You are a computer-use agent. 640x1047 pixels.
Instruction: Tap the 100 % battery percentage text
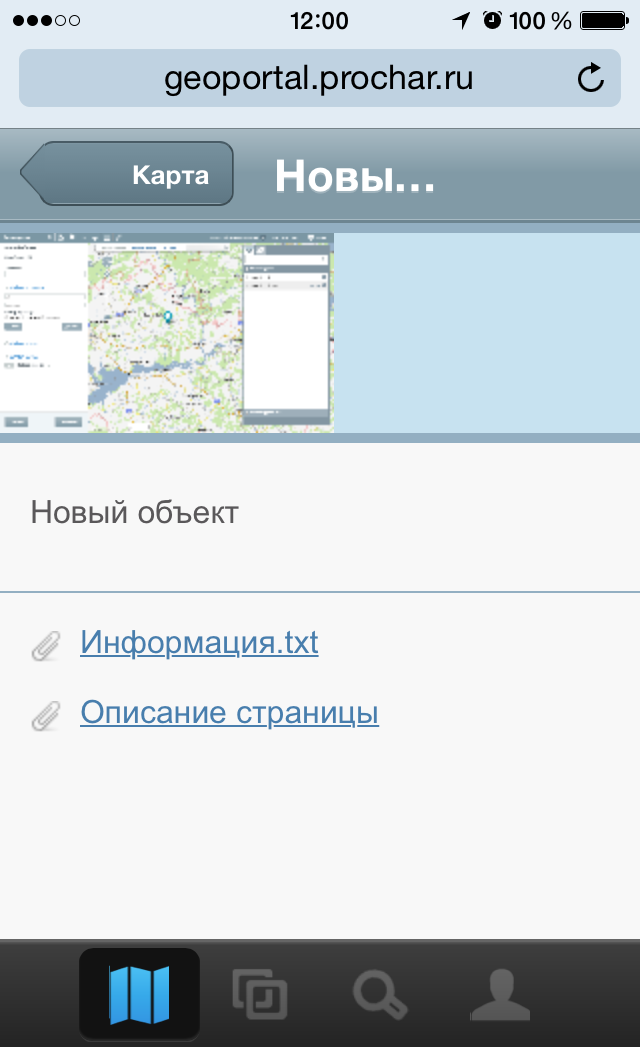pyautogui.click(x=540, y=20)
